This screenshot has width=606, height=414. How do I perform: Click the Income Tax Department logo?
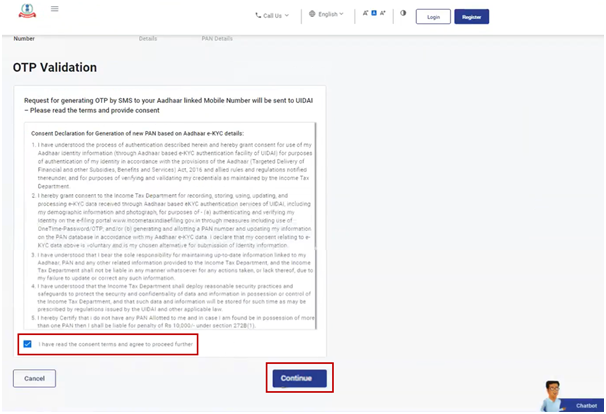pyautogui.click(x=24, y=11)
